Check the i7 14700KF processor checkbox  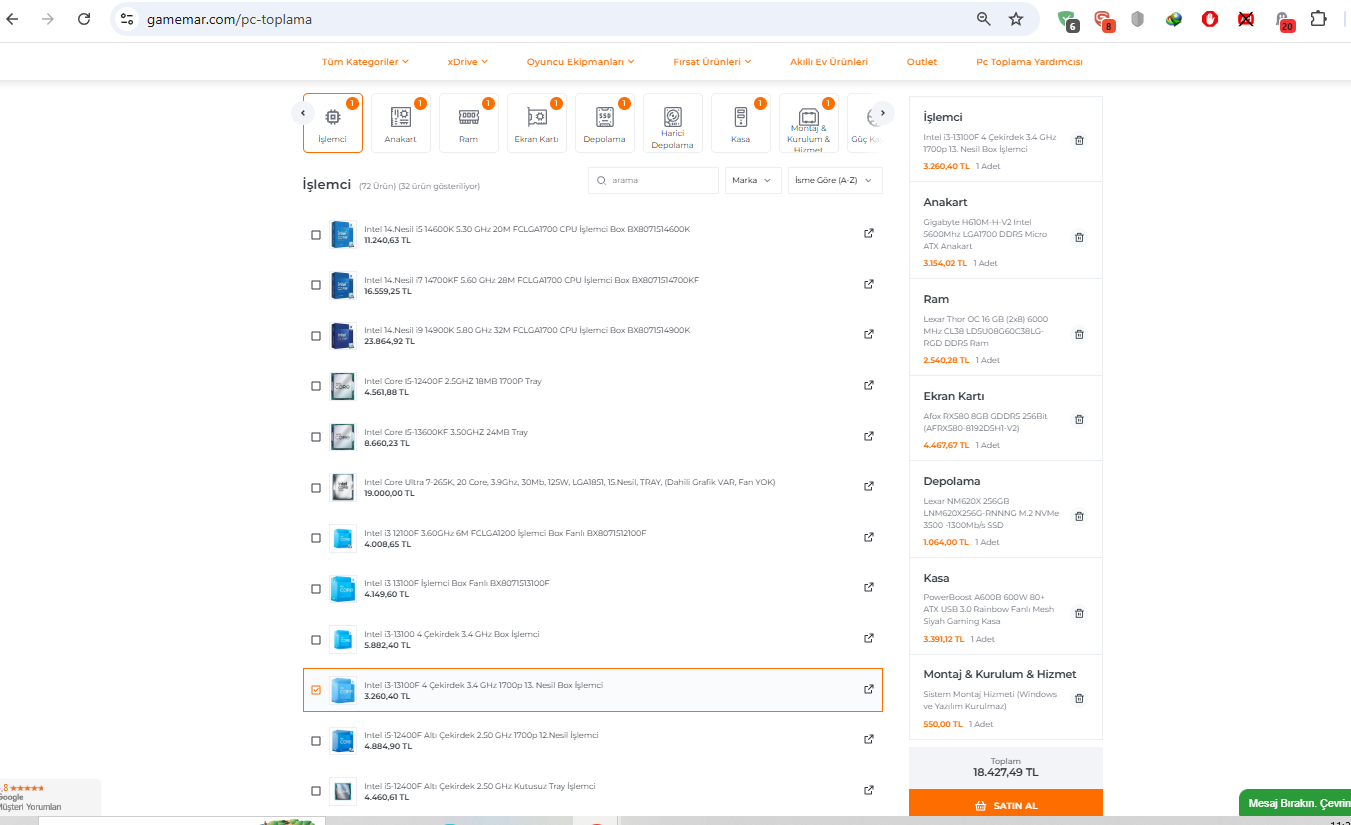click(316, 285)
